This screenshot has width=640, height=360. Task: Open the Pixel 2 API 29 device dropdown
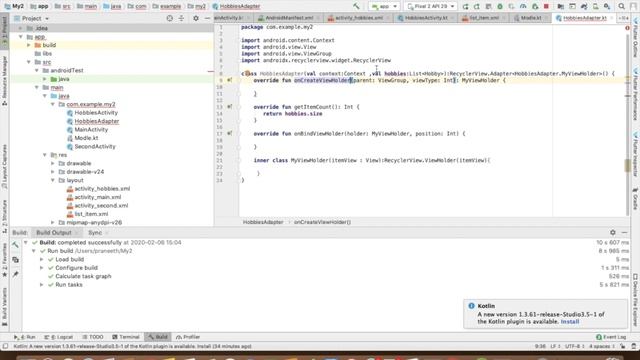pyautogui.click(x=431, y=7)
